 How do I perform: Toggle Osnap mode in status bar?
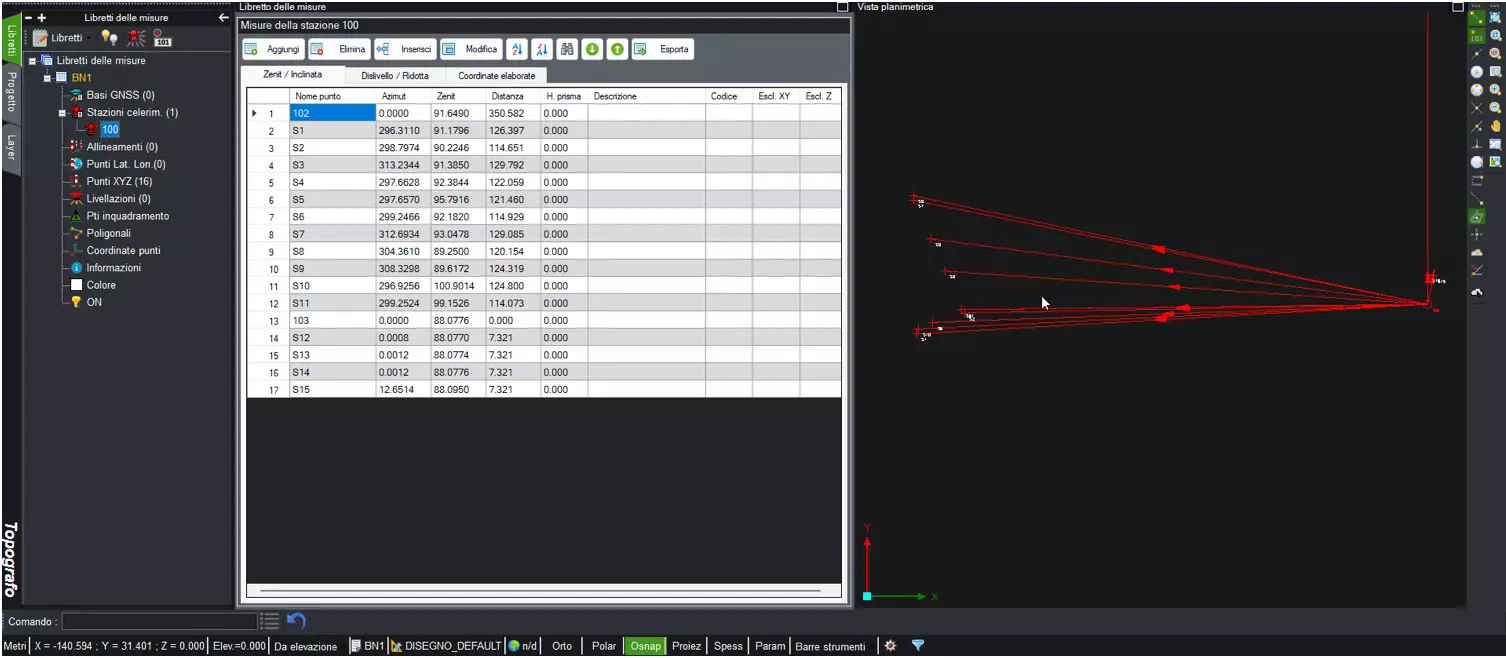(x=645, y=646)
